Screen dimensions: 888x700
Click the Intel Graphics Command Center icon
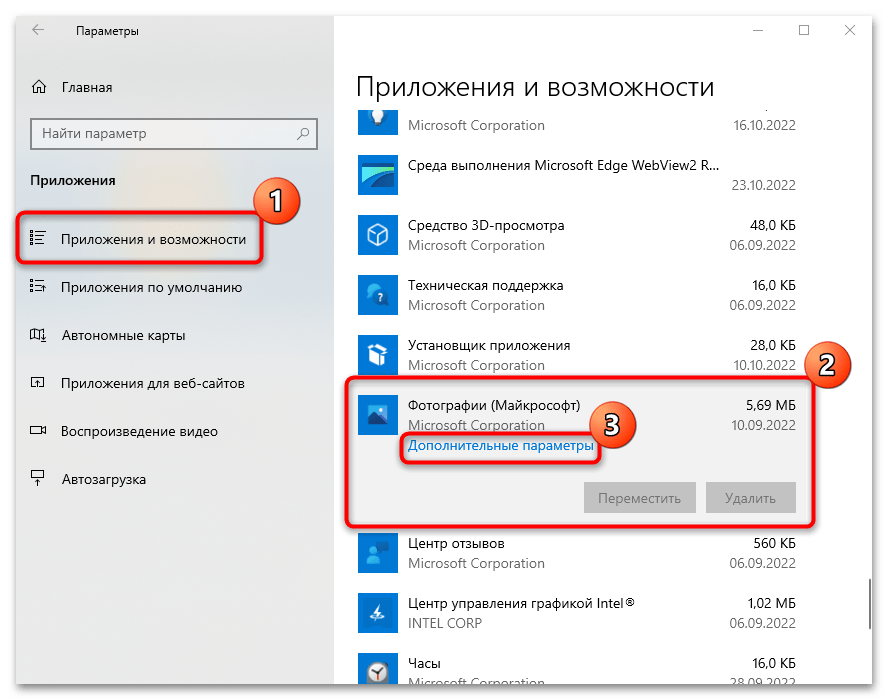(378, 613)
